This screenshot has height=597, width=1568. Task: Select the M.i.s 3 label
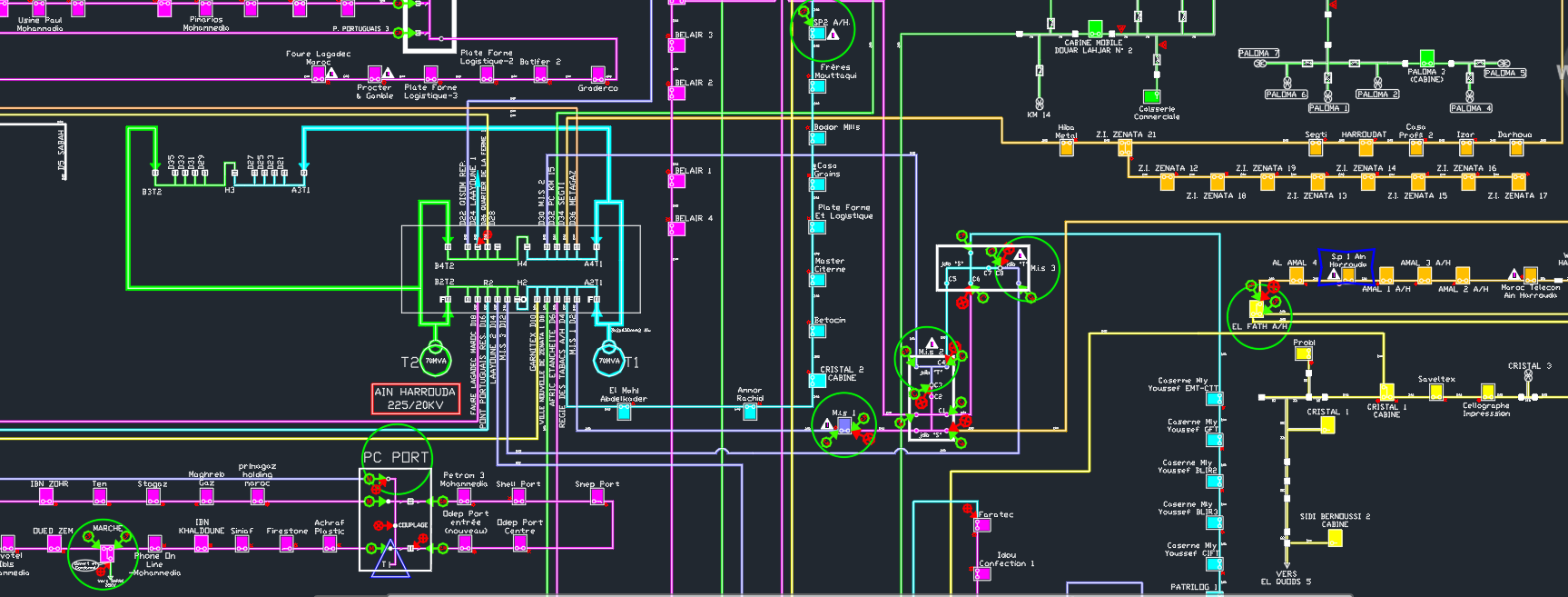pos(1042,268)
